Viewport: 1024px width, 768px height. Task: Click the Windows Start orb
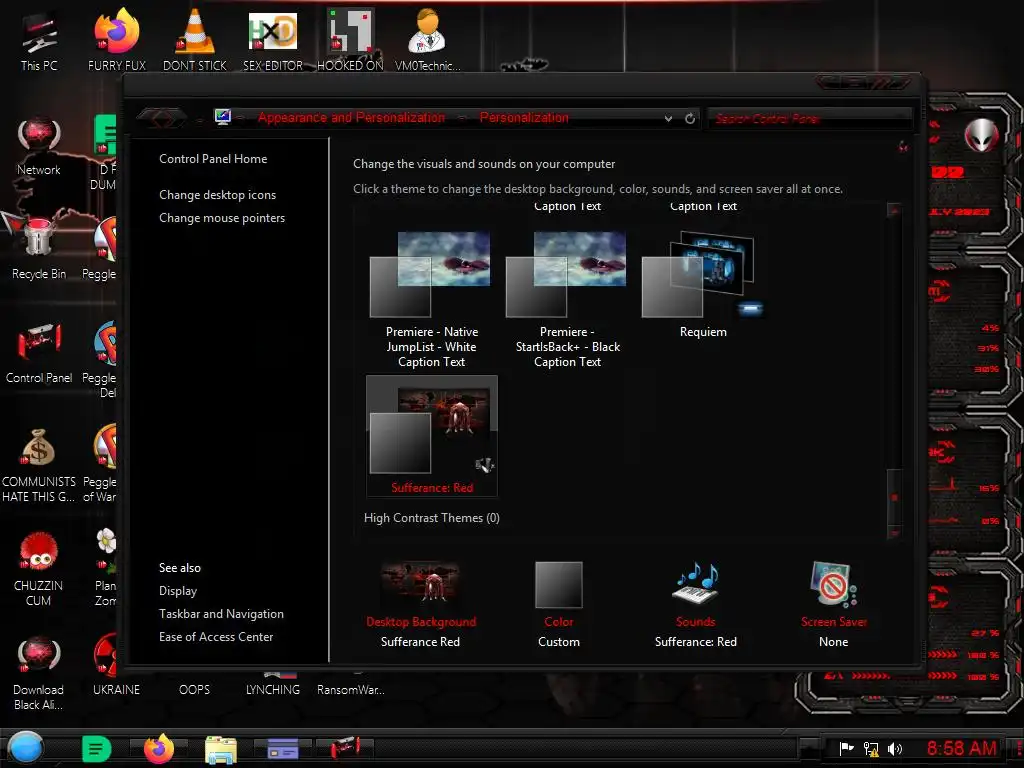[25, 748]
